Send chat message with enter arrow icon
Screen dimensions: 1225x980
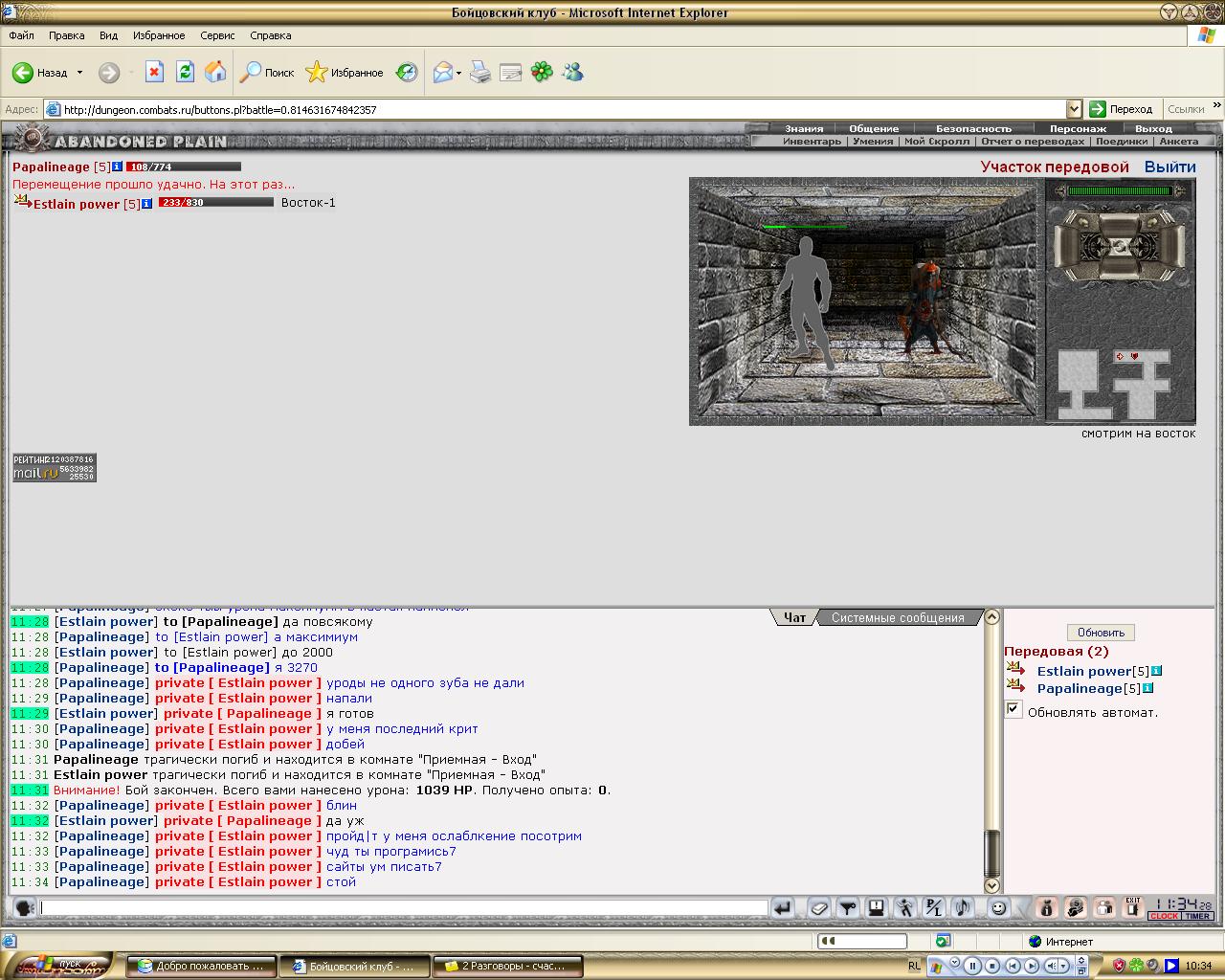click(x=782, y=907)
